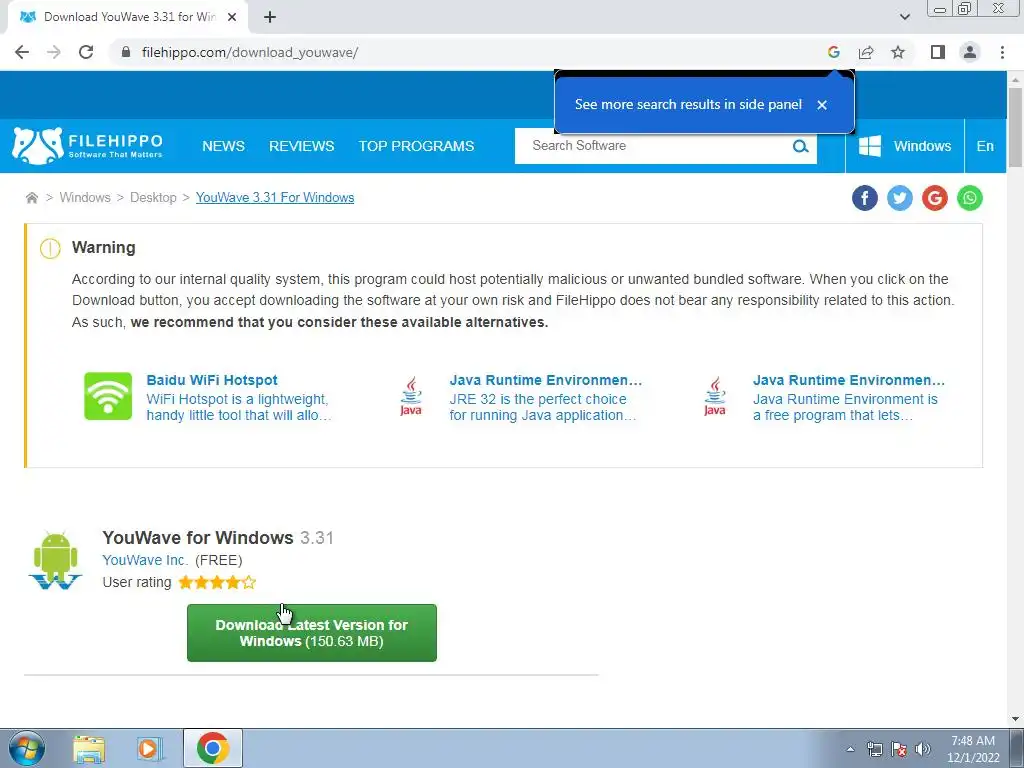Click YouWave 3.31 For Windows breadcrumb
The width and height of the screenshot is (1024, 768).
[x=275, y=197]
